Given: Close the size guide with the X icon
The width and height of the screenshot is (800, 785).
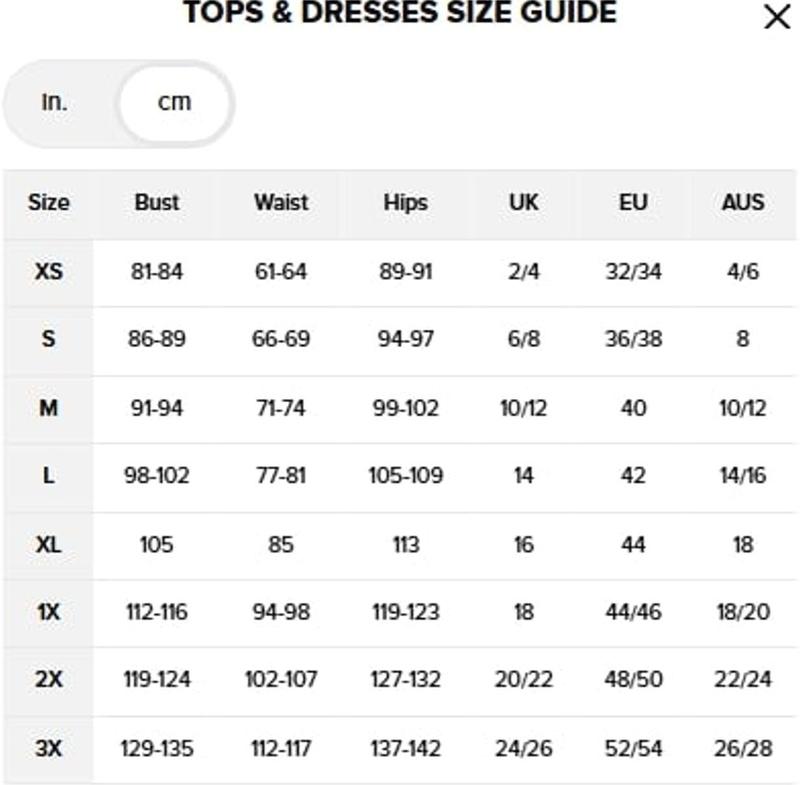Looking at the screenshot, I should (x=776, y=17).
